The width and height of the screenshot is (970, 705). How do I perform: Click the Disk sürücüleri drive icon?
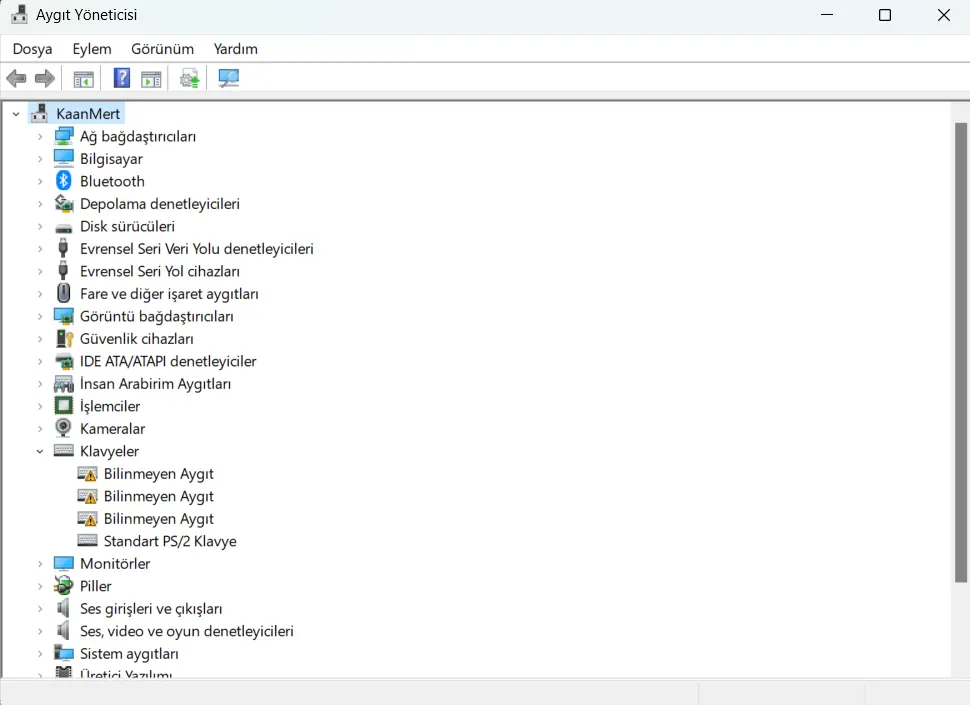63,228
